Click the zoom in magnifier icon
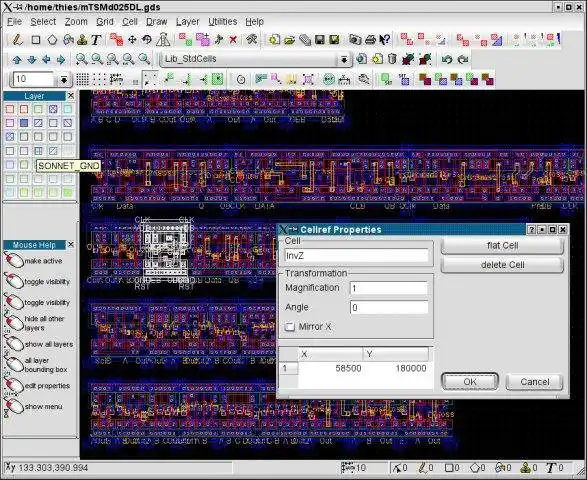 tap(81, 59)
